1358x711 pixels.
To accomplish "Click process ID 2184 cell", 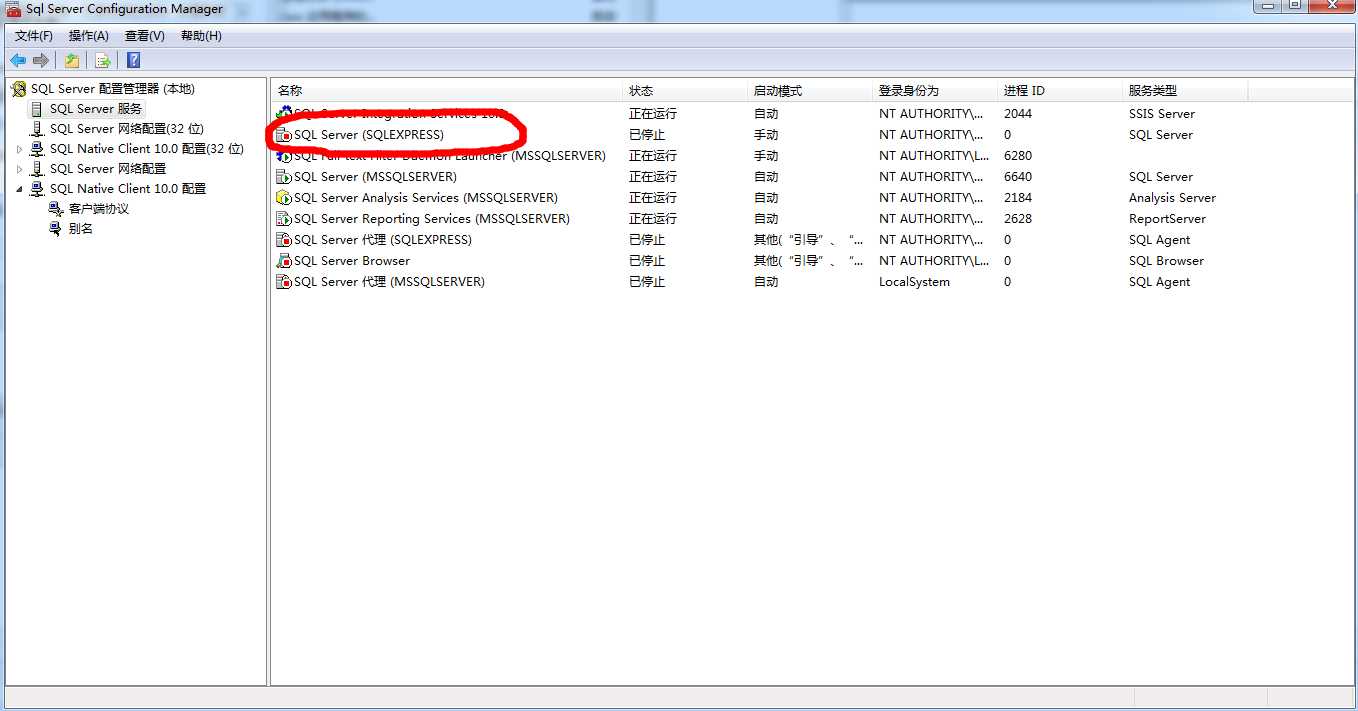I will [1018, 198].
